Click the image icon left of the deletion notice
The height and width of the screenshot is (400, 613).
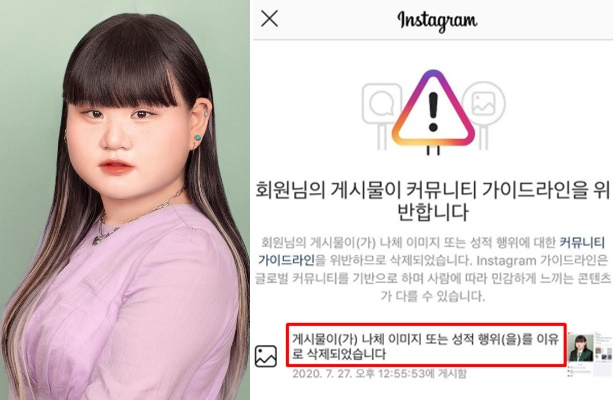(x=266, y=356)
